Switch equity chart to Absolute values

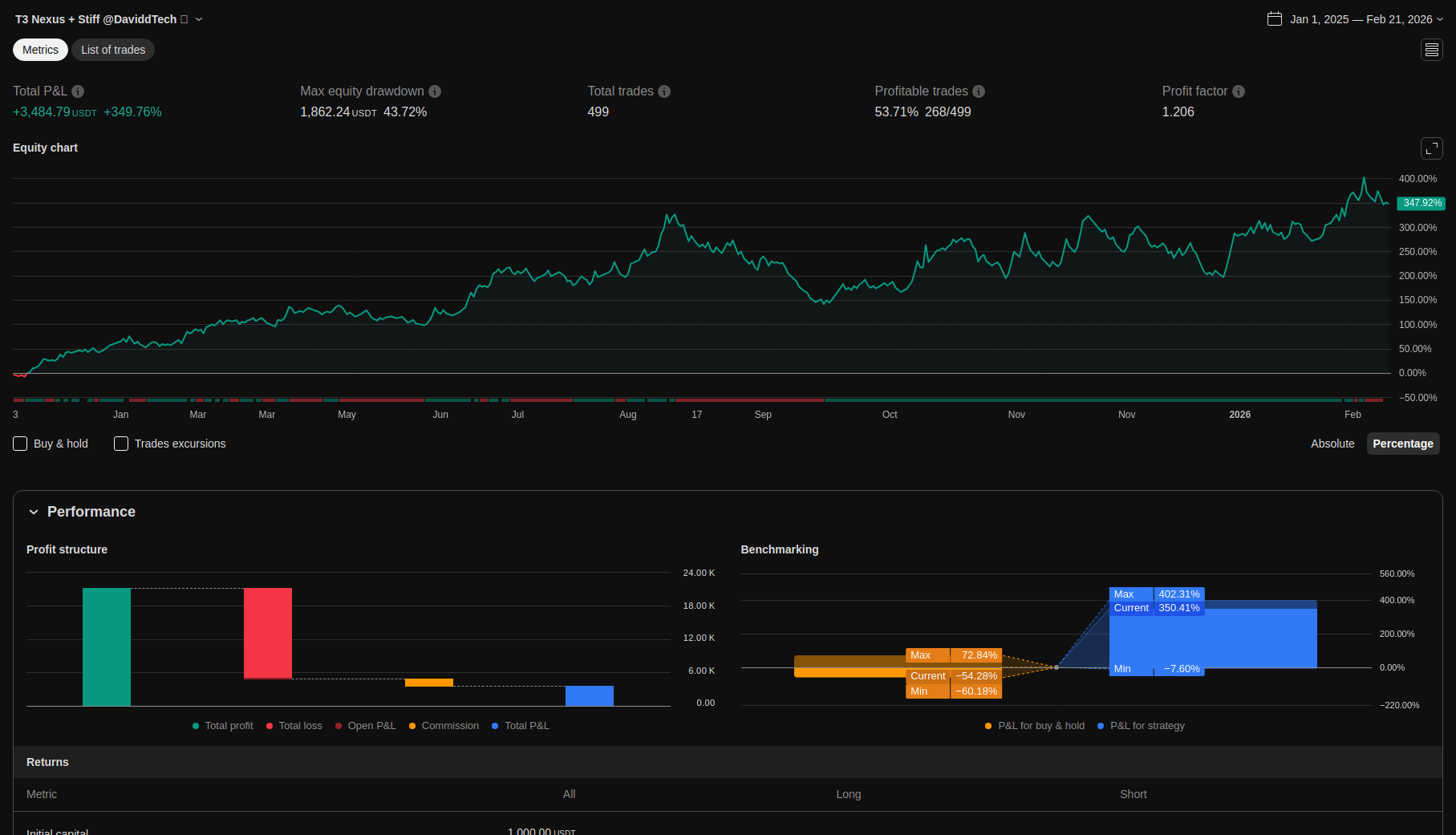pyautogui.click(x=1332, y=444)
